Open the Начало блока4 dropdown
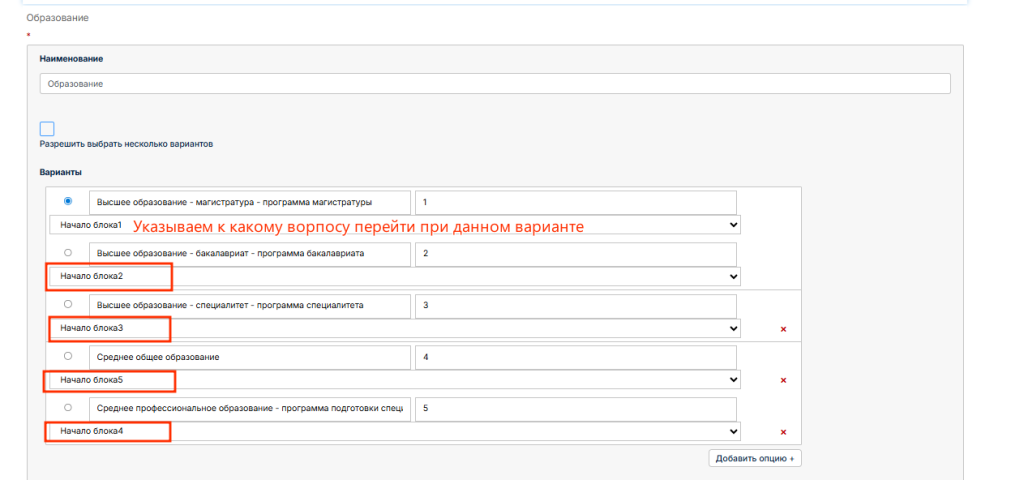The height and width of the screenshot is (480, 1024). pos(395,431)
